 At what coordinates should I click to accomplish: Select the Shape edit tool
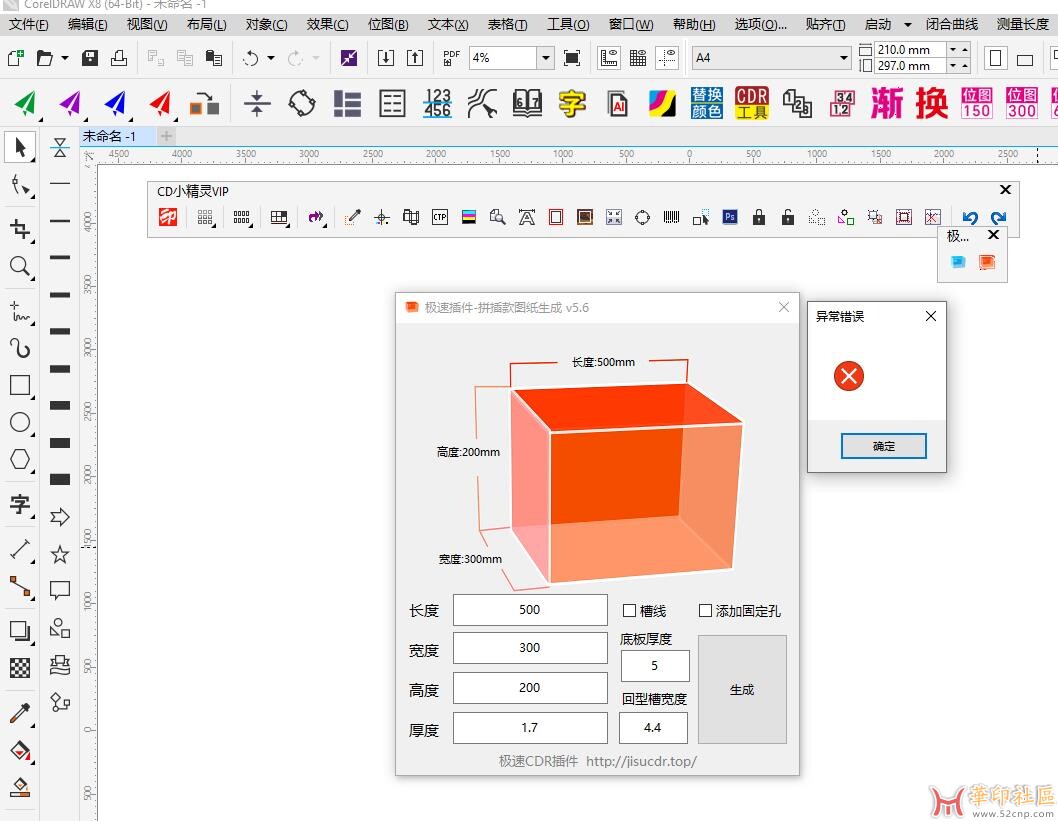click(20, 185)
